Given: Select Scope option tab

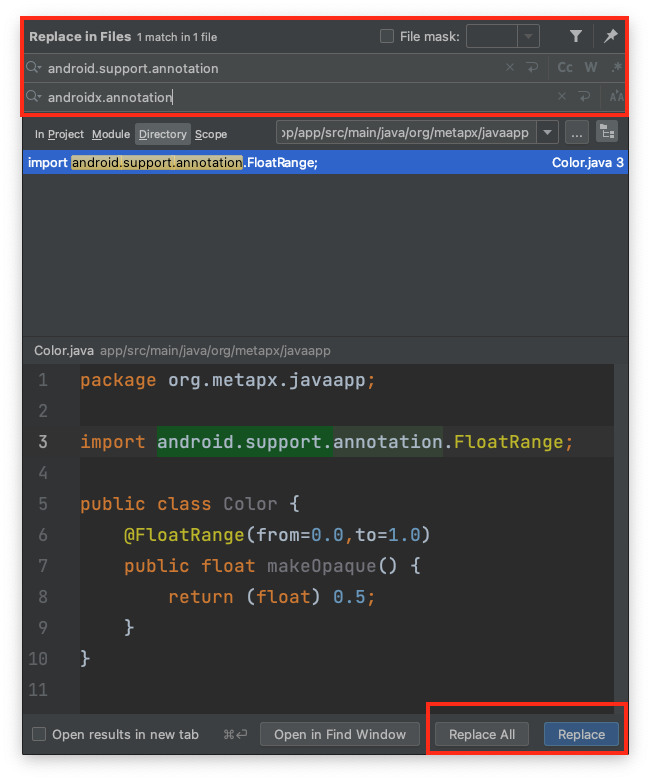Looking at the screenshot, I should [x=211, y=134].
